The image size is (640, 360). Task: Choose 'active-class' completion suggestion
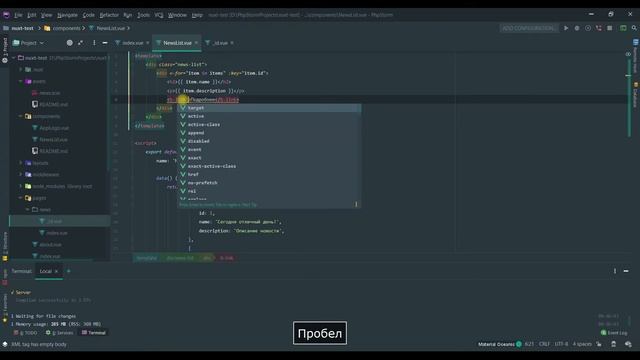click(269, 124)
